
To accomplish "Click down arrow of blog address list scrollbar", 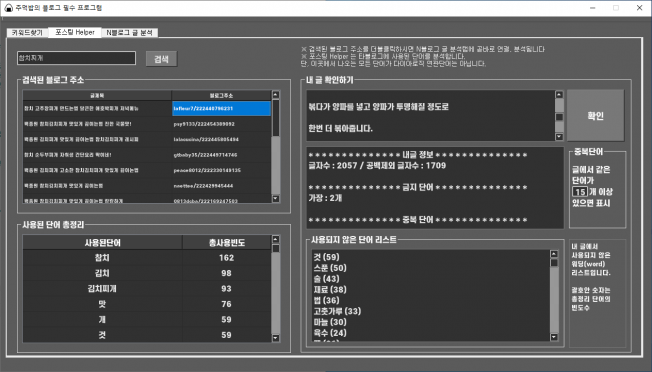I will 276,199.
